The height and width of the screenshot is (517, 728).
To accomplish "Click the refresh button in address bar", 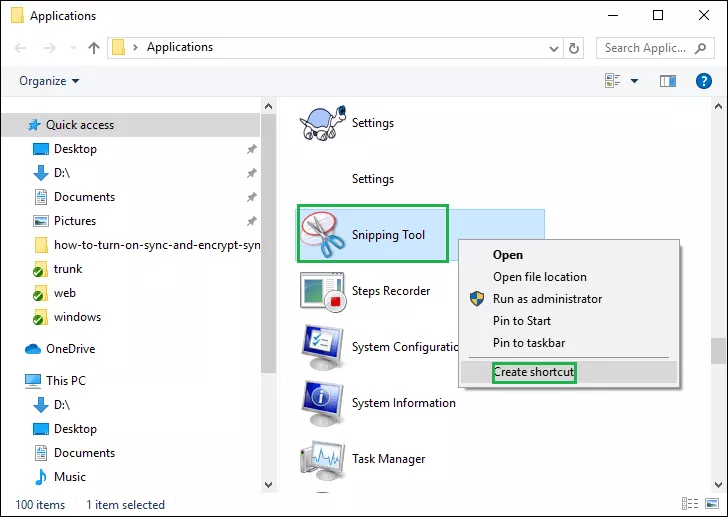I will click(574, 48).
